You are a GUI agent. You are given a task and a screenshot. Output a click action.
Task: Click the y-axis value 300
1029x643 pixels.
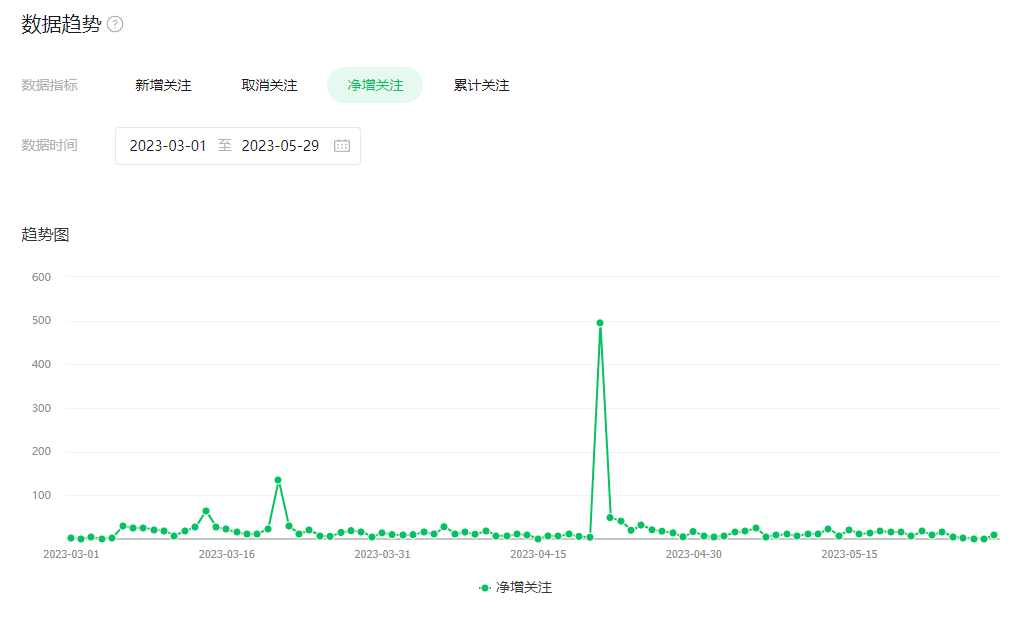click(41, 408)
